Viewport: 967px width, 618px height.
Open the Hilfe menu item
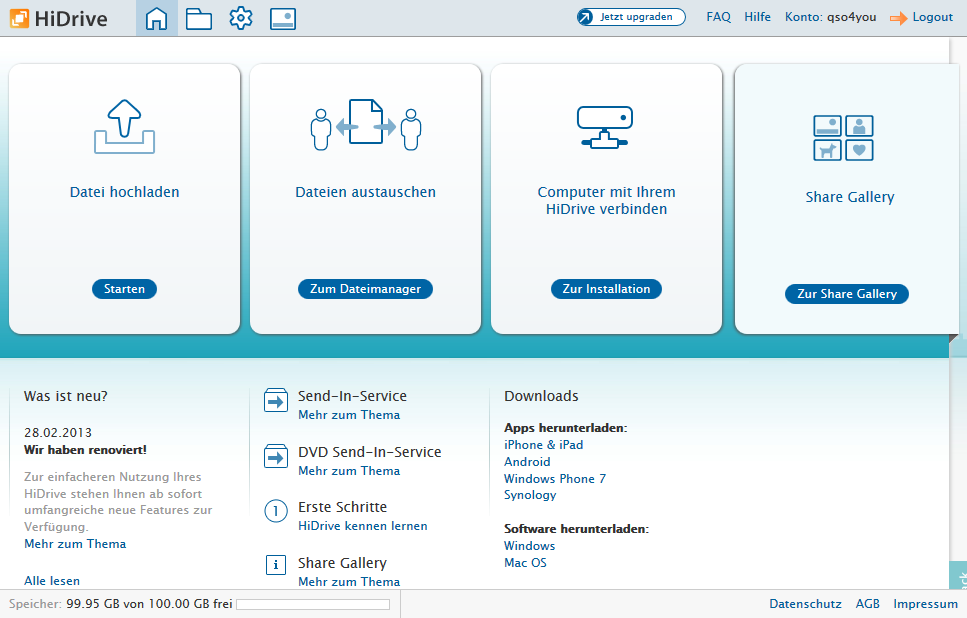pos(757,17)
